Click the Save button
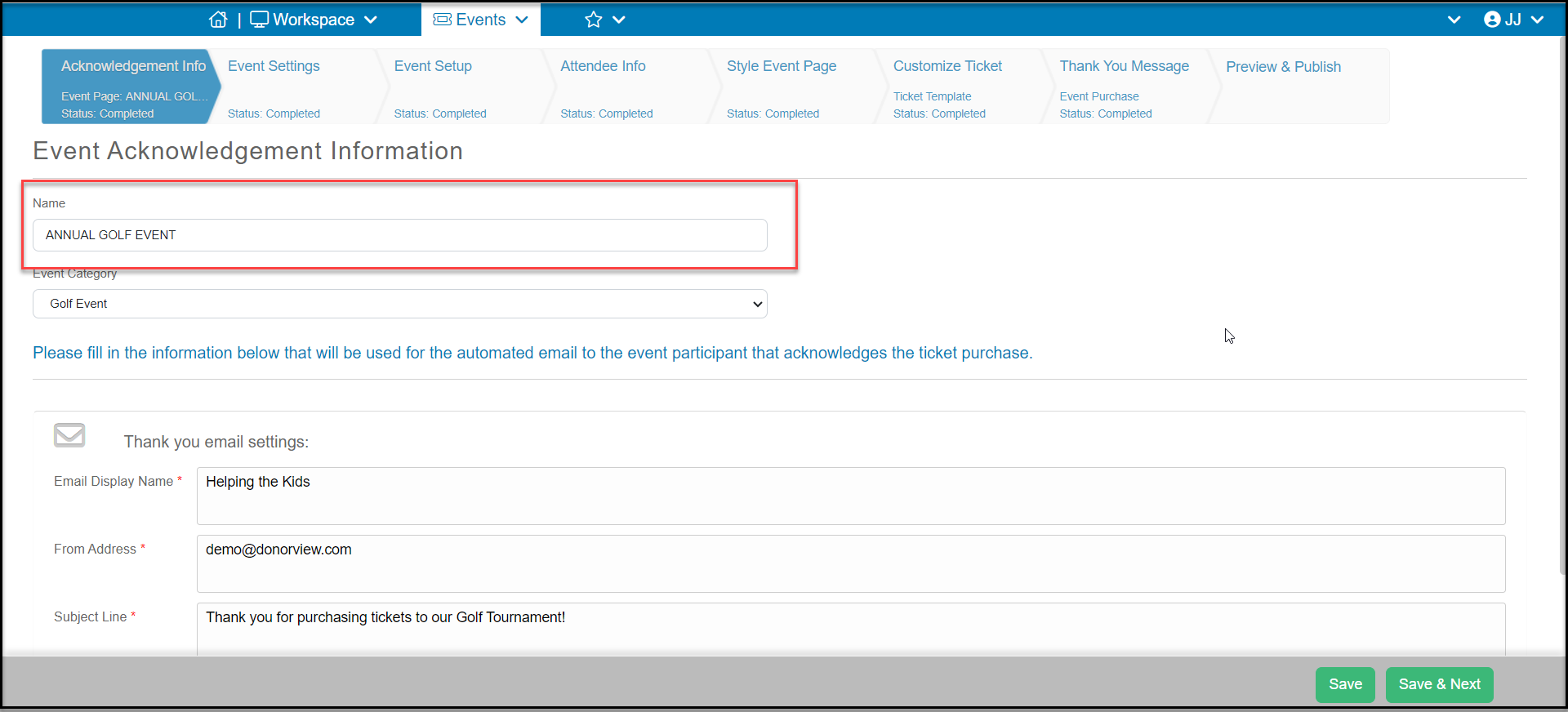Viewport: 1568px width, 712px height. [x=1345, y=684]
